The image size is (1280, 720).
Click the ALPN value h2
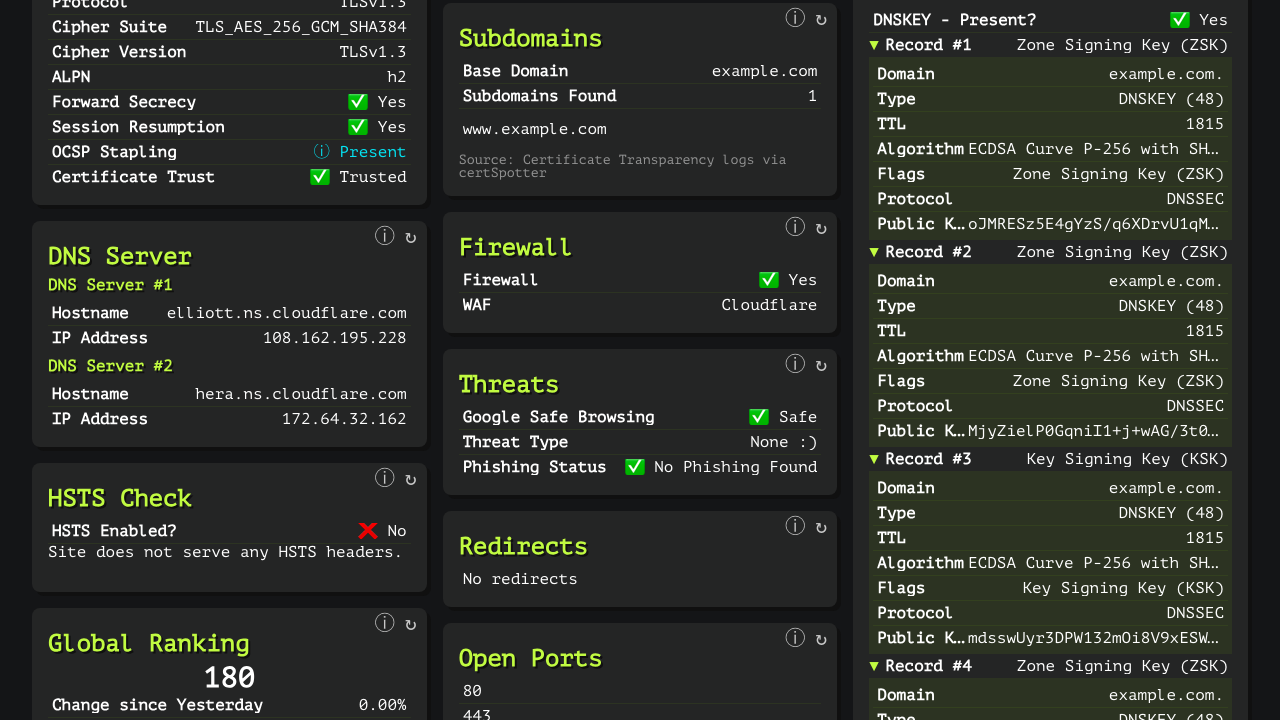point(397,77)
